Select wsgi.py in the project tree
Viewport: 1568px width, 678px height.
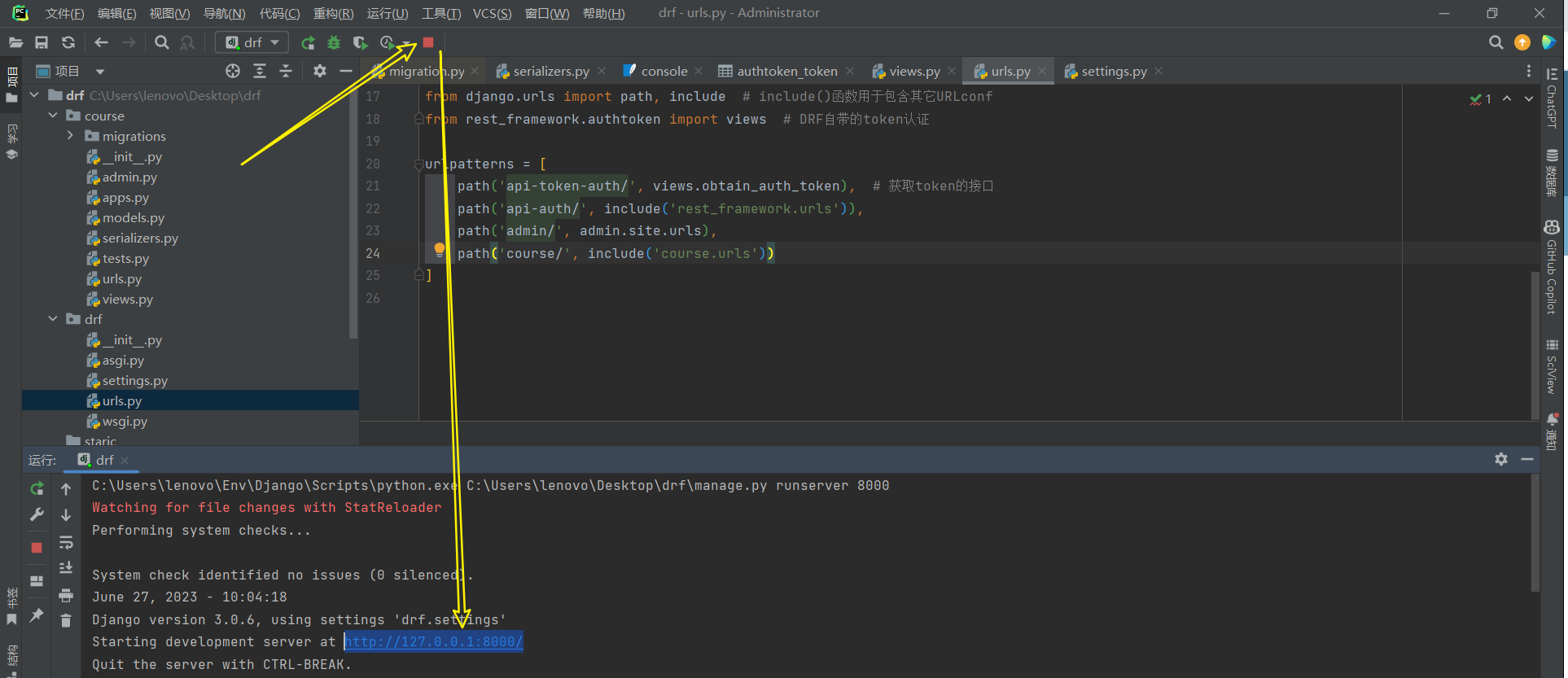125,422
